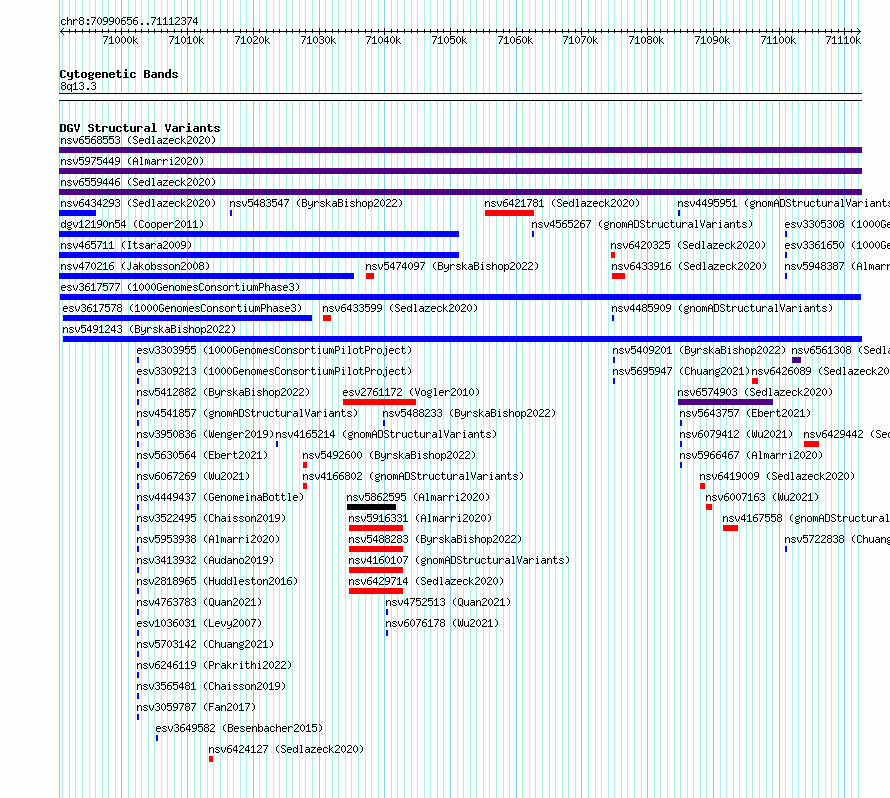Screen dimensions: 890x798
Task: Click nsv6007163 (Wu2021) label
Action: coord(763,497)
